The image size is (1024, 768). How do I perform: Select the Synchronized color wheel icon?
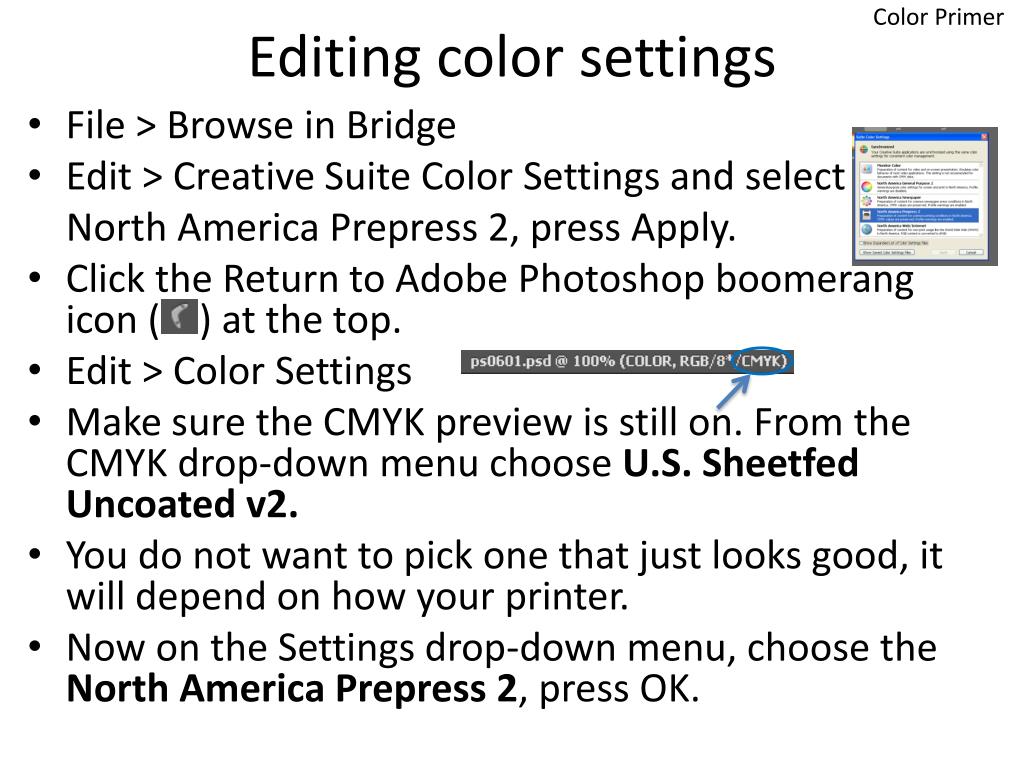tap(864, 150)
